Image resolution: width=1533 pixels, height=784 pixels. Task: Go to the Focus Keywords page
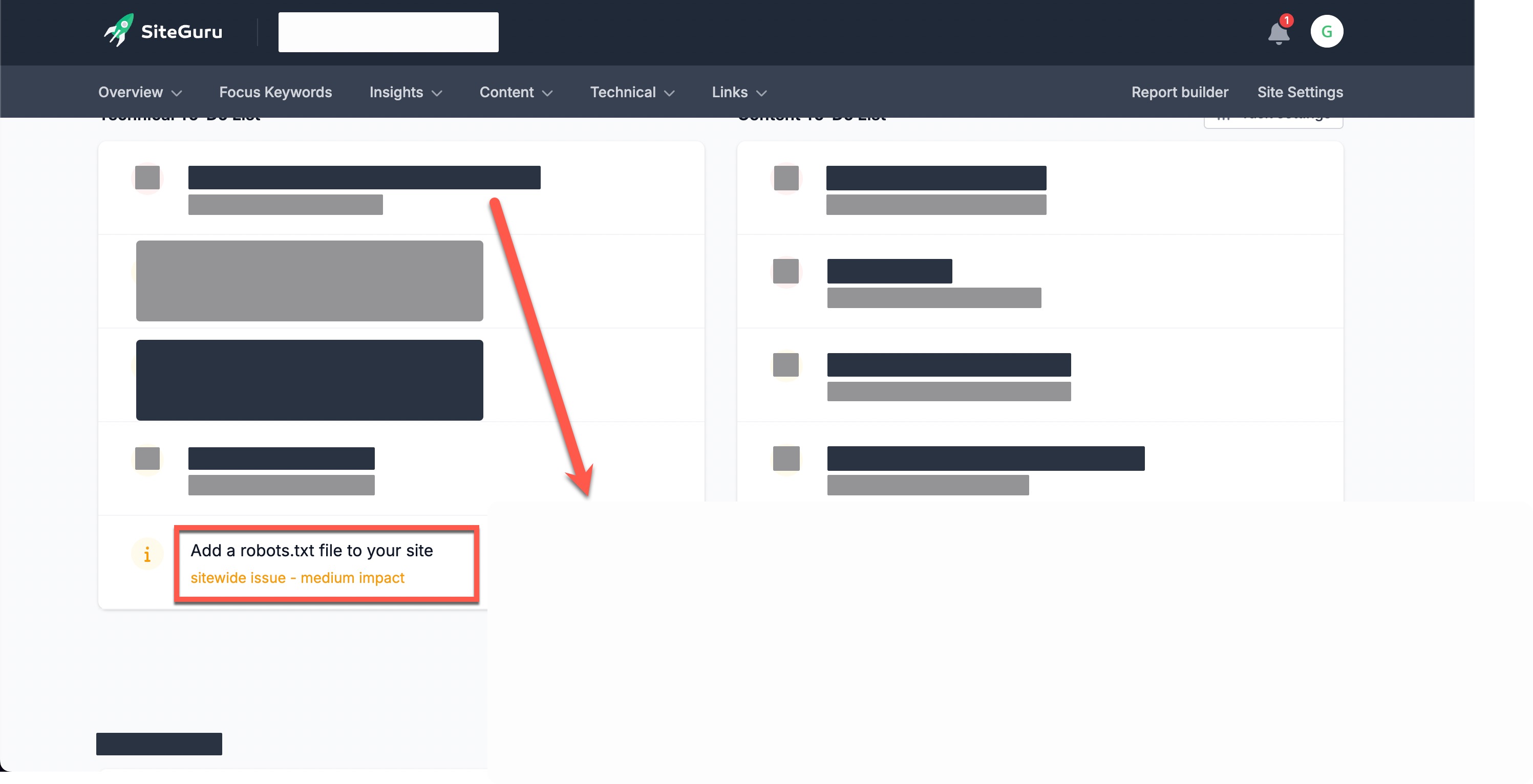[x=275, y=92]
